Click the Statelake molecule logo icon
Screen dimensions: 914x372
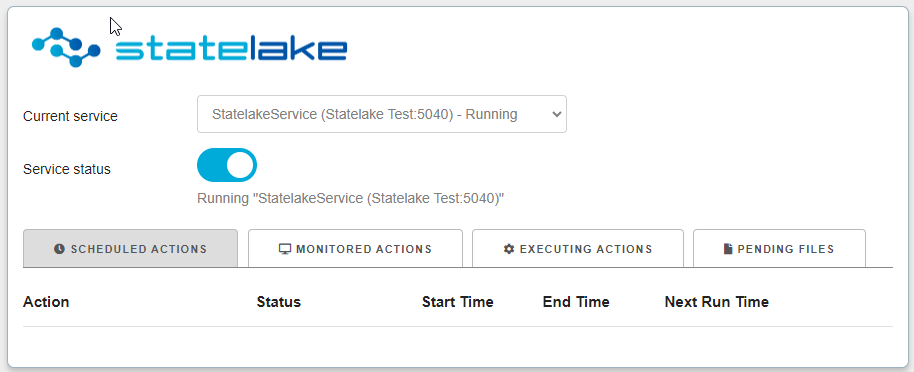pos(66,47)
